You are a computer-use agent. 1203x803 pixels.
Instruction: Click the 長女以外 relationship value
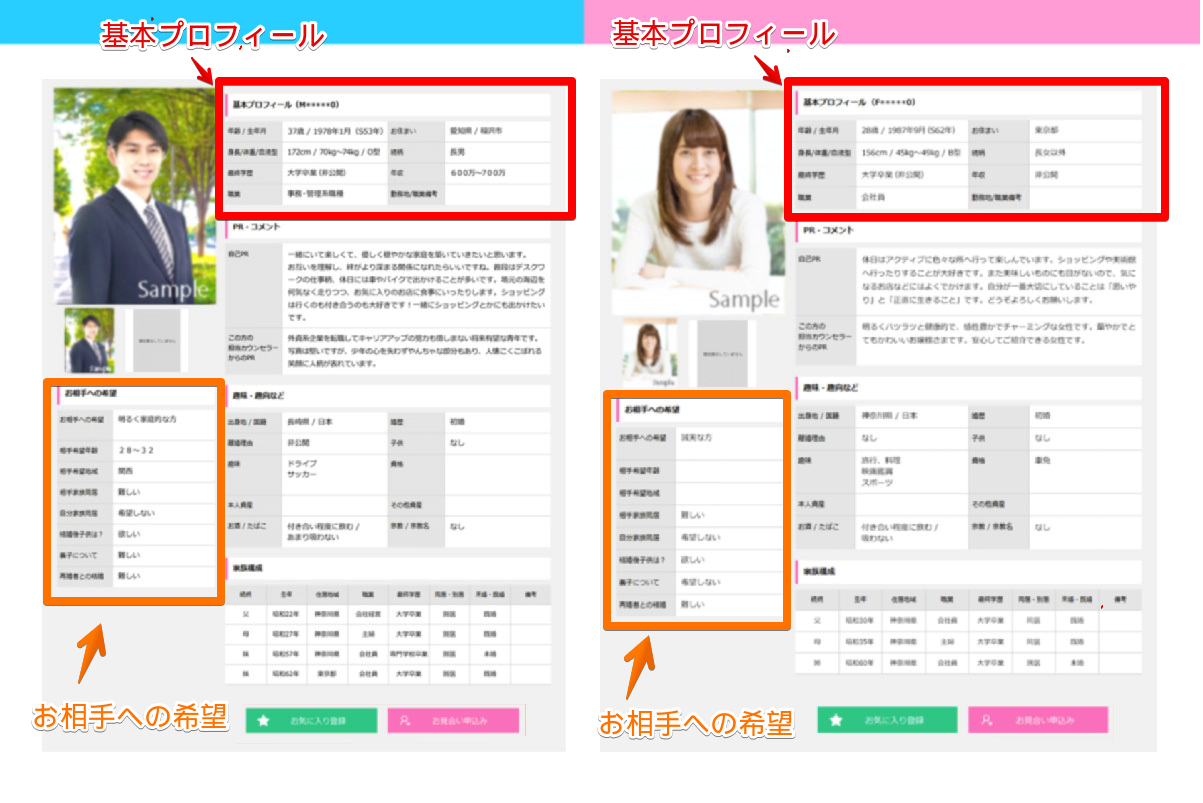click(1051, 153)
